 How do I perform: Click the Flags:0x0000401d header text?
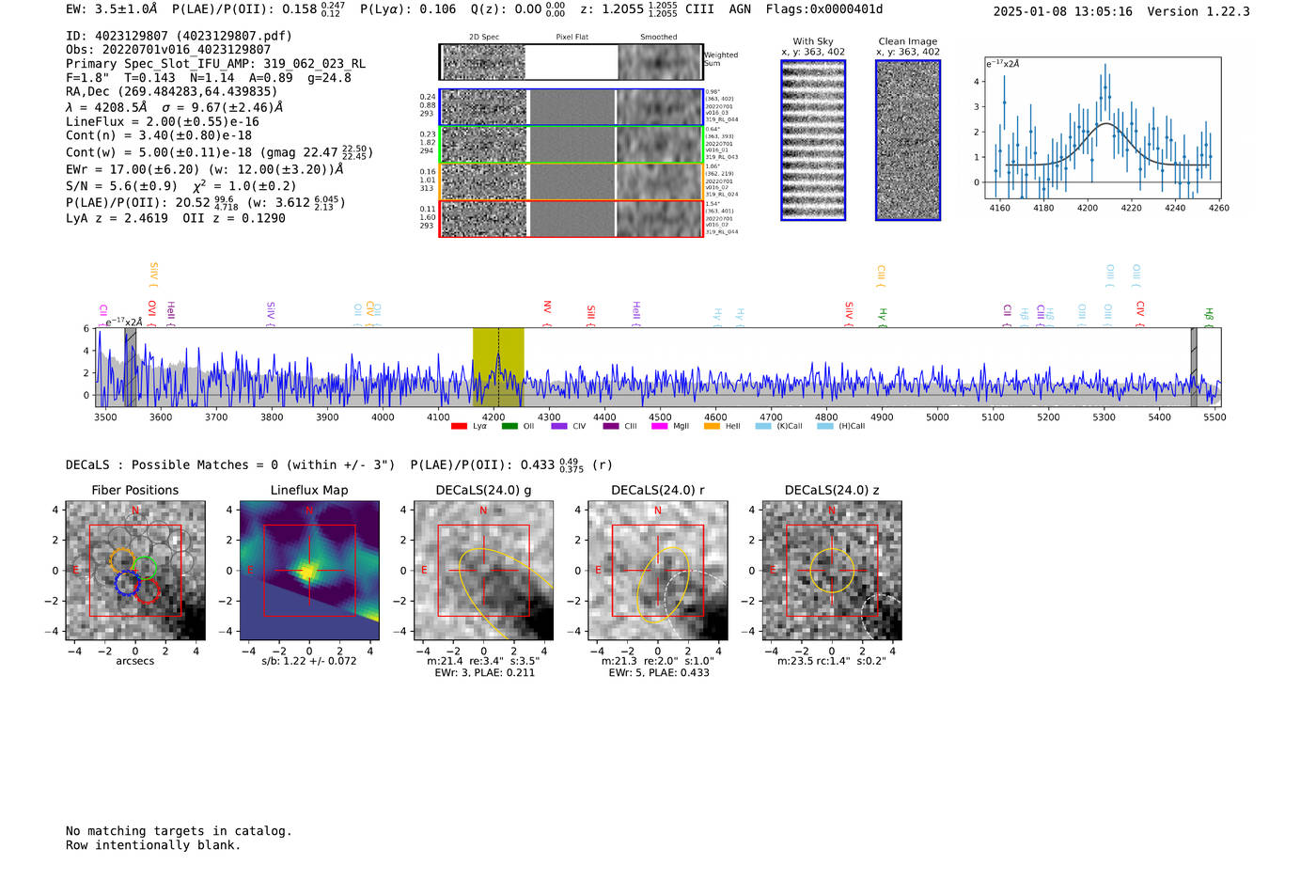pyautogui.click(x=824, y=9)
